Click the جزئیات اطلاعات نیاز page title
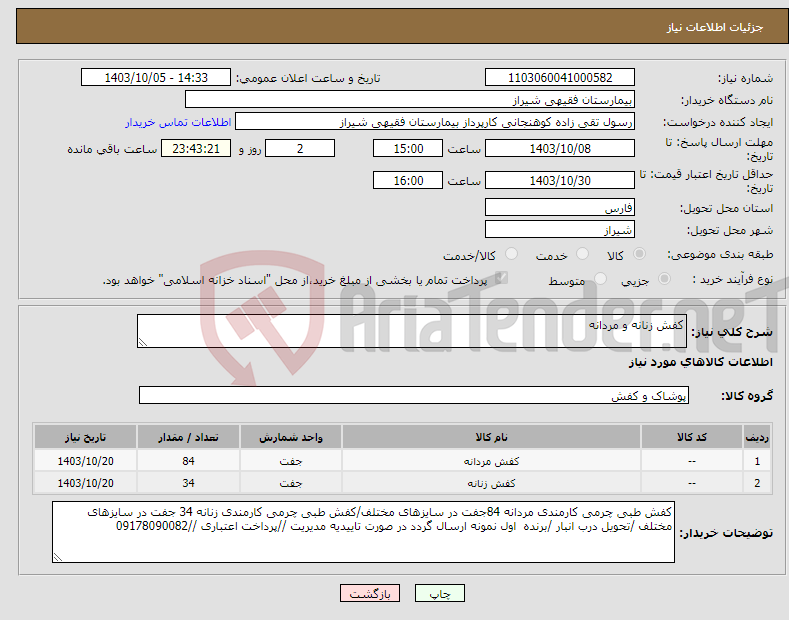Screen dimensions: 789x620 [x=715, y=27]
